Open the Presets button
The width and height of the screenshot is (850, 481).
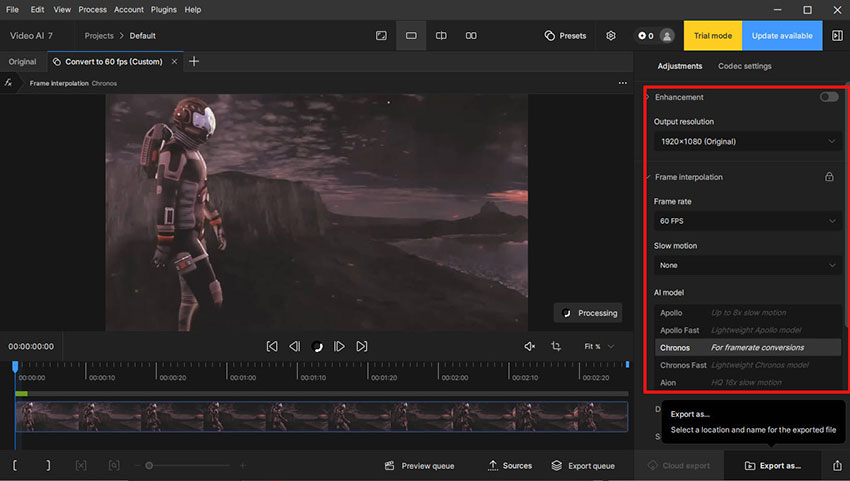565,36
